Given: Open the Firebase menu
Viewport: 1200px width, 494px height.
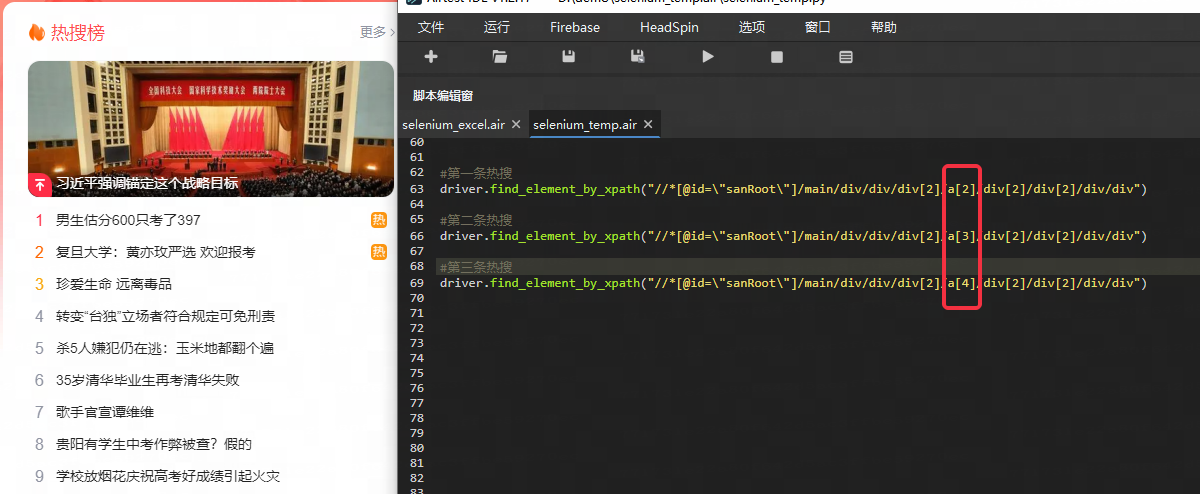Looking at the screenshot, I should click(x=575, y=27).
